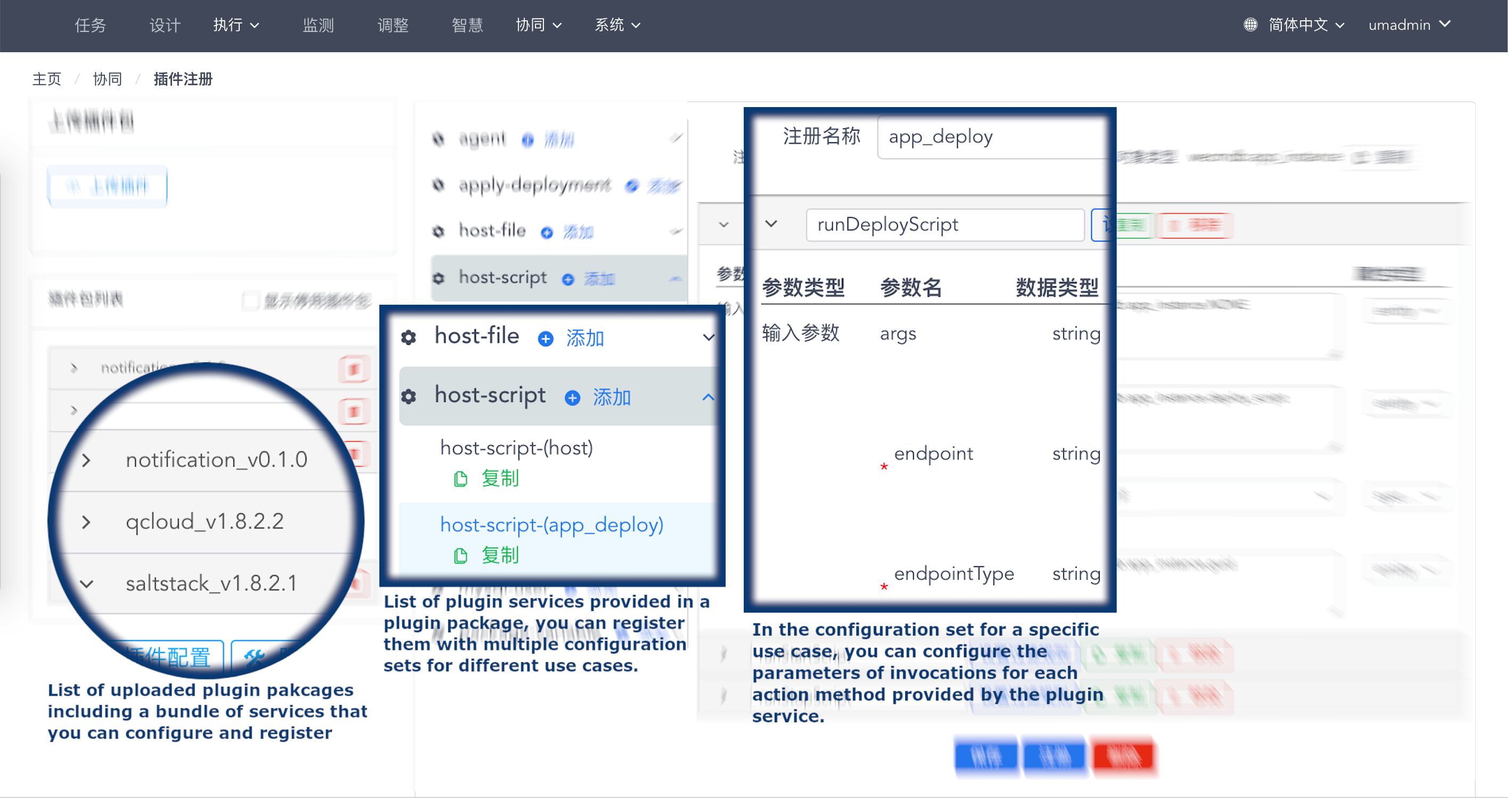Click the copy icon under host-script-(app_deploy)
This screenshot has width=1512, height=798.
(462, 555)
